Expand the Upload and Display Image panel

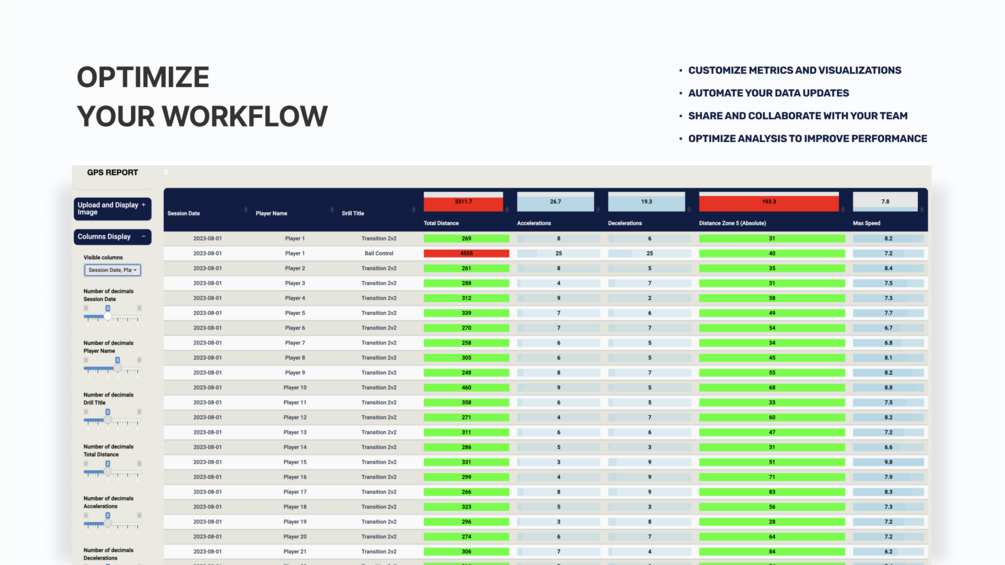[112, 209]
